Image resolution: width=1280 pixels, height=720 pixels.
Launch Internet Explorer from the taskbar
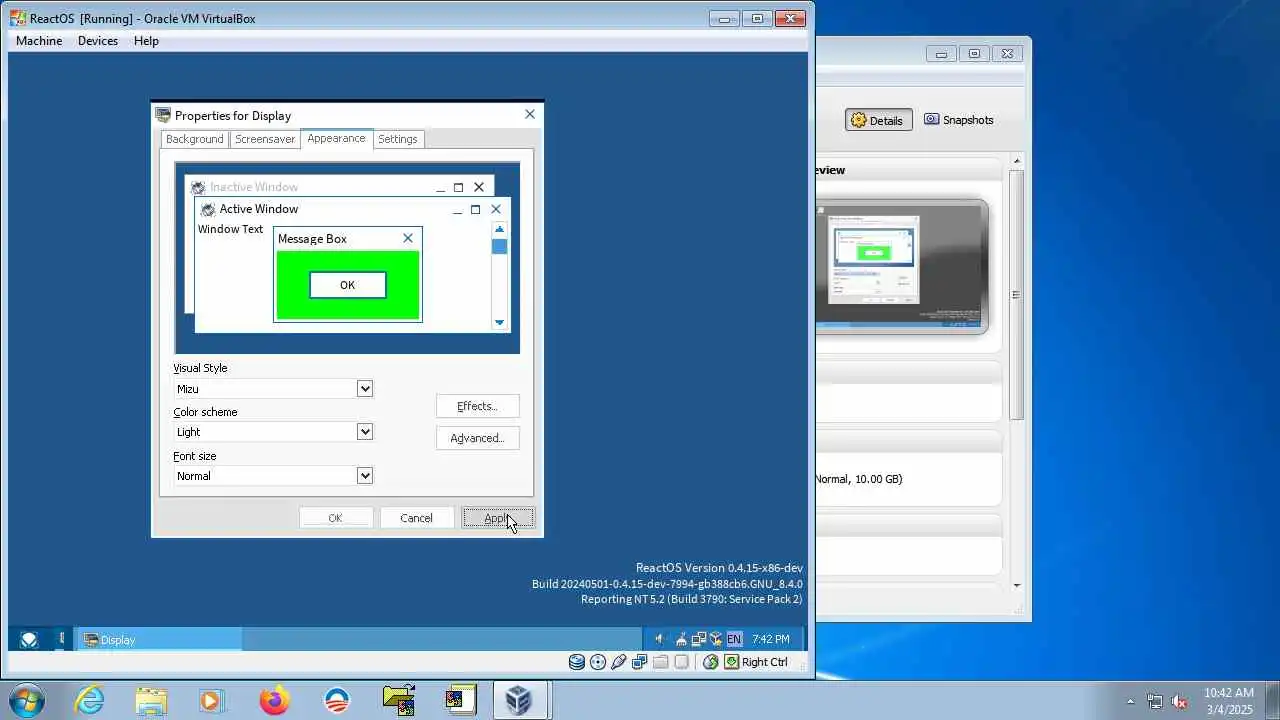[89, 700]
